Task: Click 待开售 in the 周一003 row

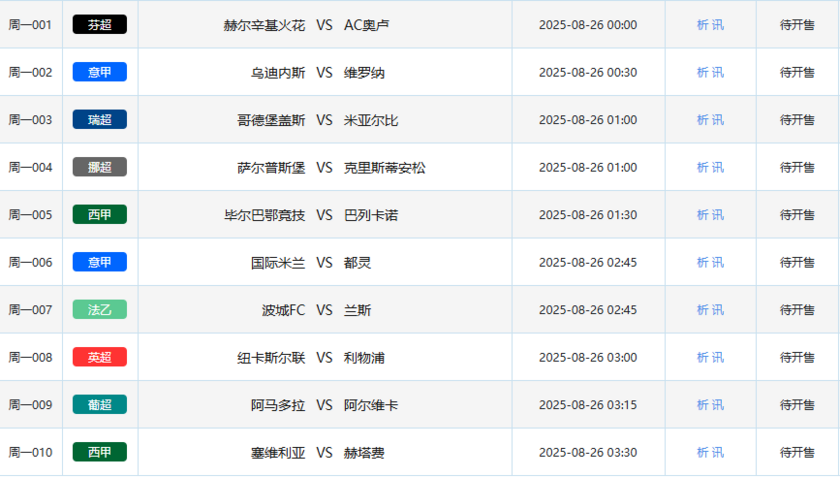Action: (x=797, y=120)
